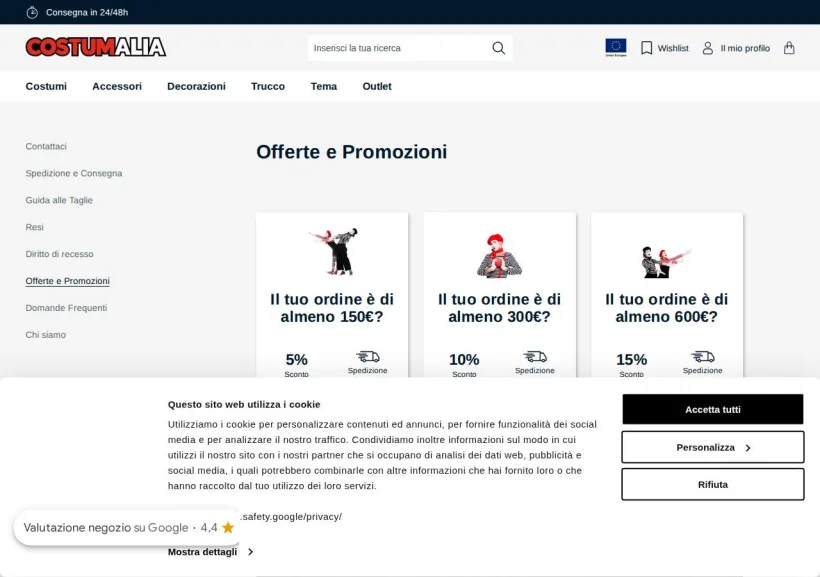Click the Costumalia logo
Image resolution: width=820 pixels, height=577 pixels.
tap(96, 47)
